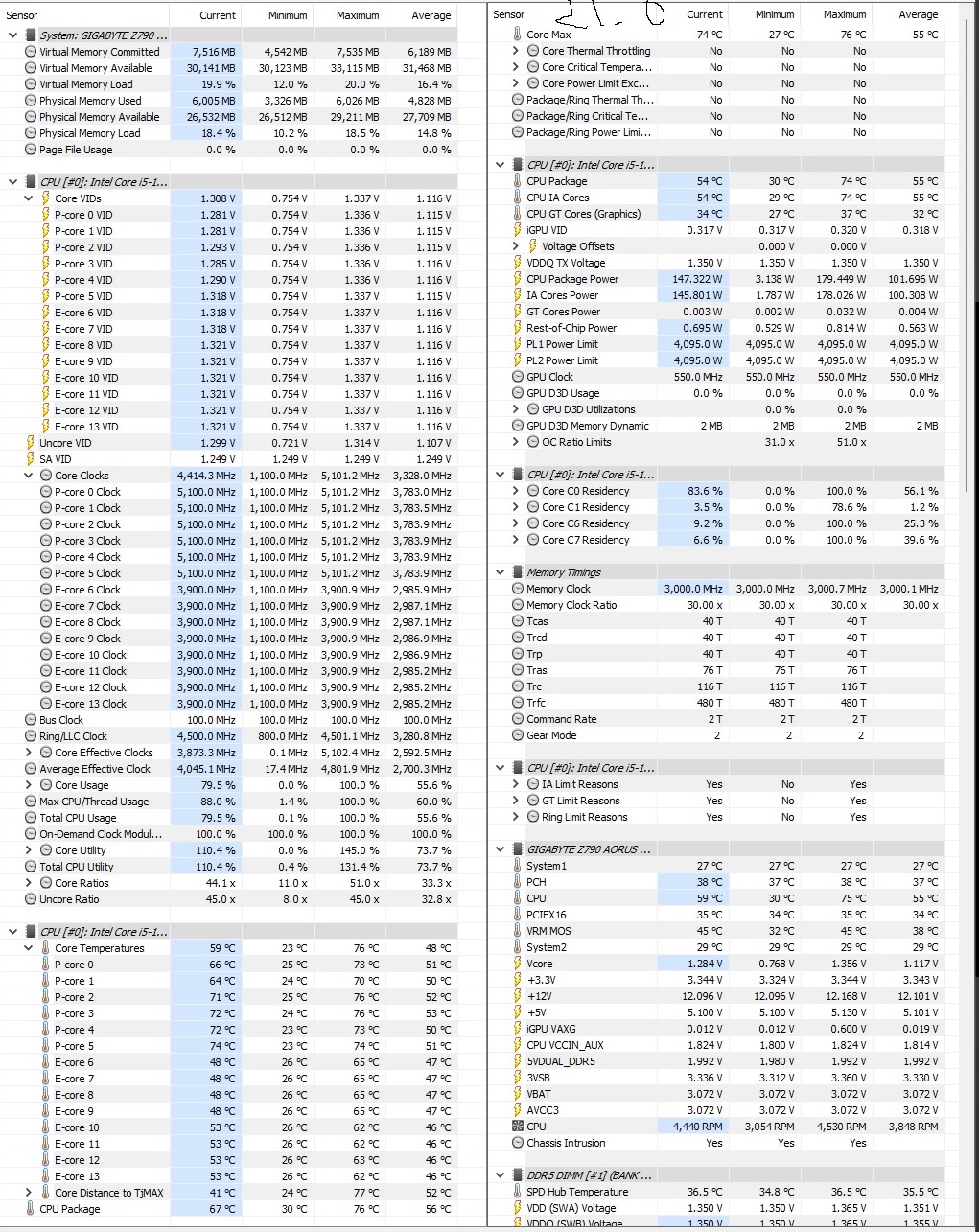Expand Core Distance to TjMAX
This screenshot has width=979, height=1232.
point(28,1193)
